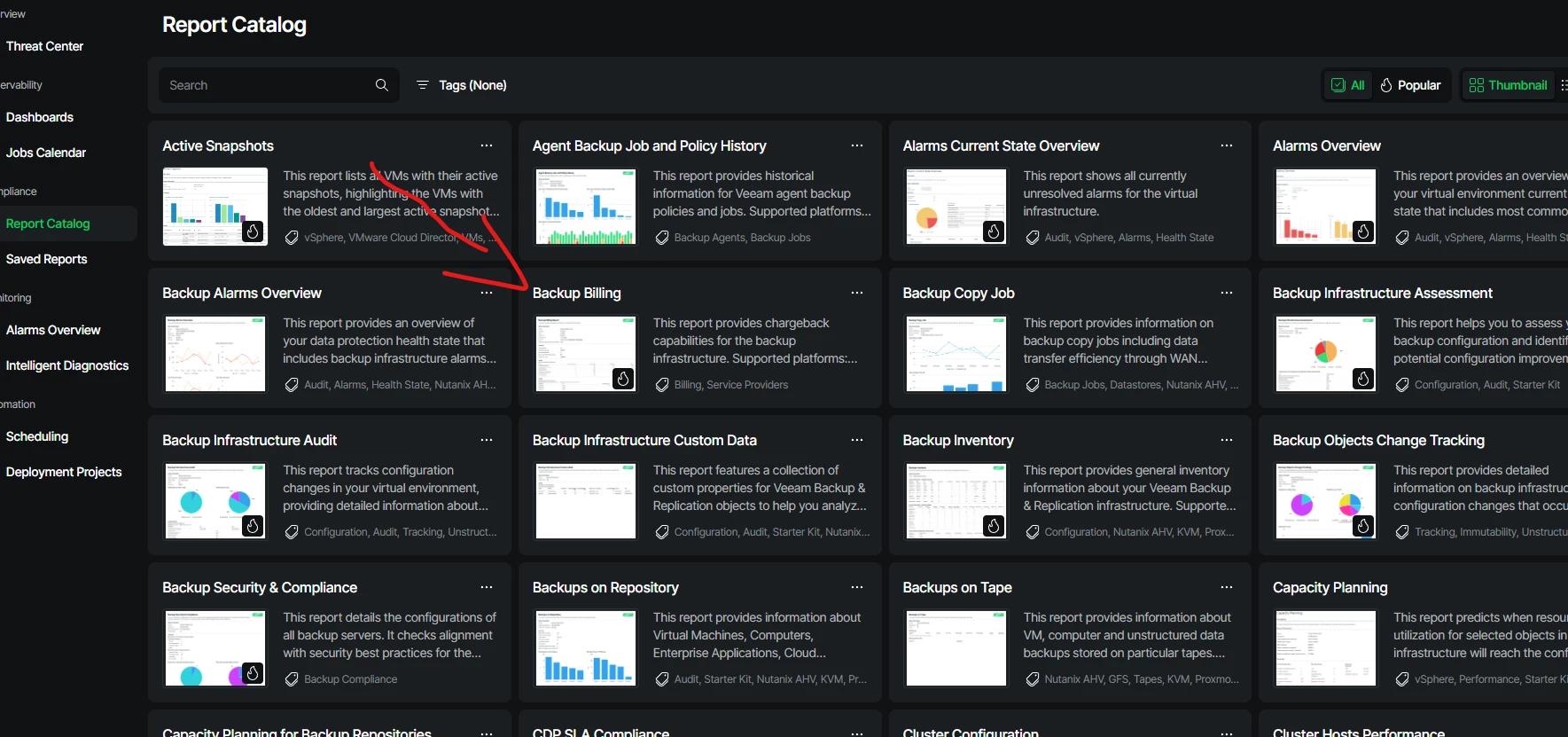Click the tag icon on Backups on Tape card
This screenshot has width=1568, height=737.
point(1032,679)
